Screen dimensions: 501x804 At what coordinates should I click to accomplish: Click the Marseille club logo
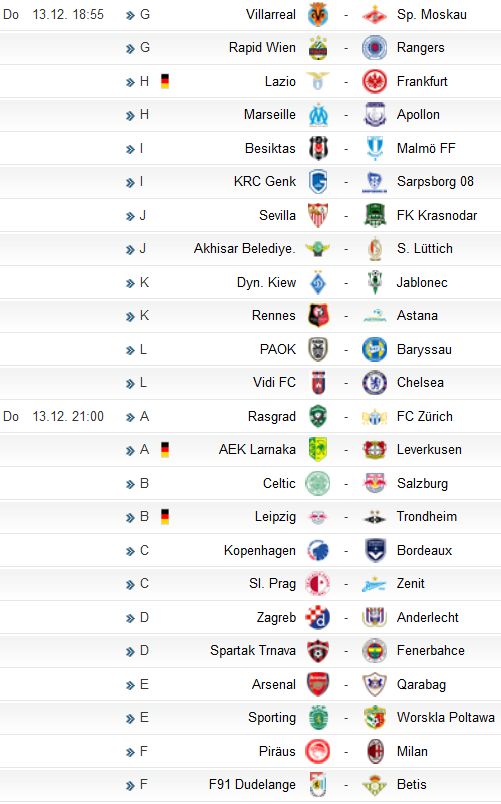[318, 115]
